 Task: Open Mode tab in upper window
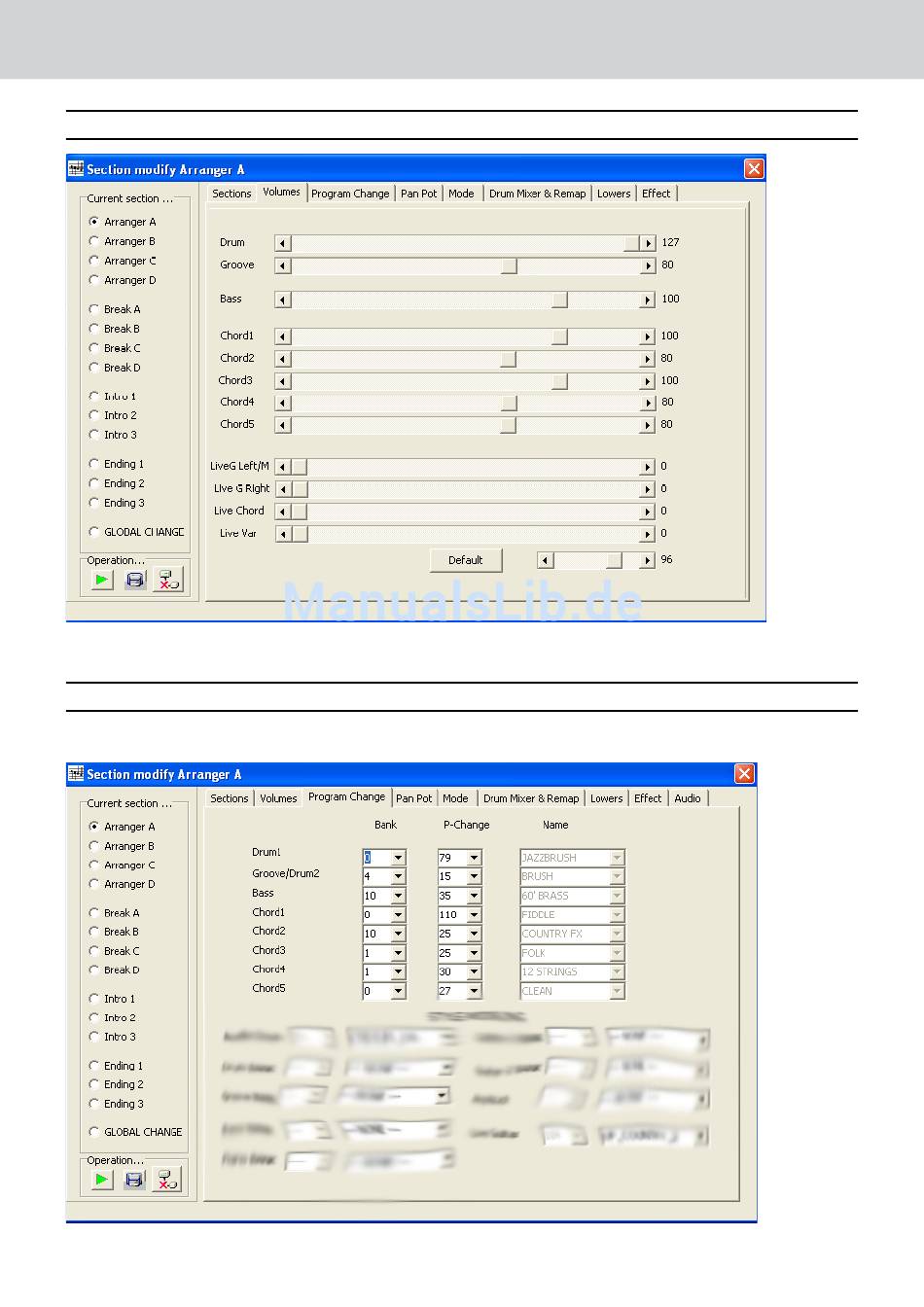(461, 194)
